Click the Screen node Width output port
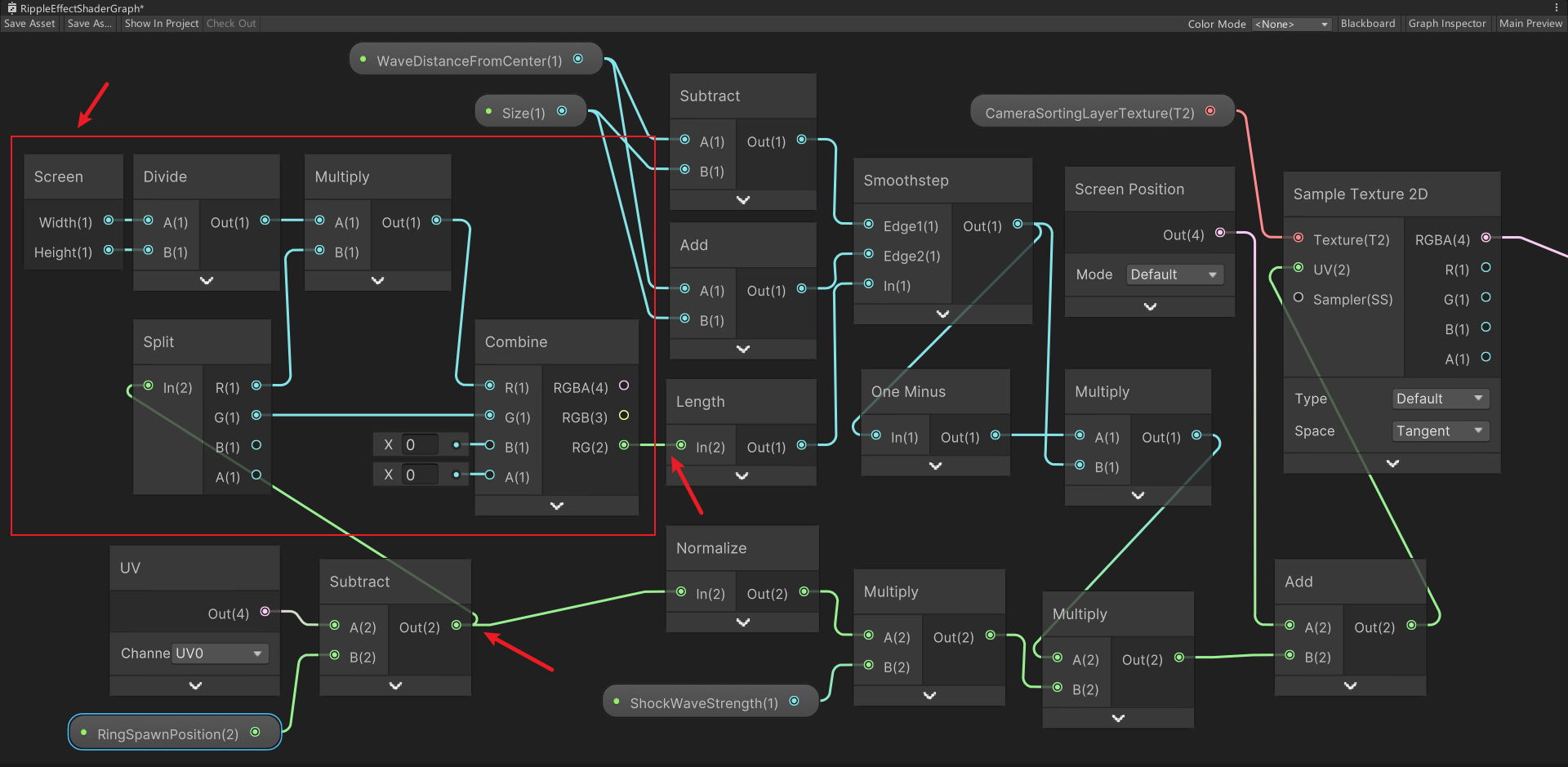The height and width of the screenshot is (767, 1568). coord(108,221)
